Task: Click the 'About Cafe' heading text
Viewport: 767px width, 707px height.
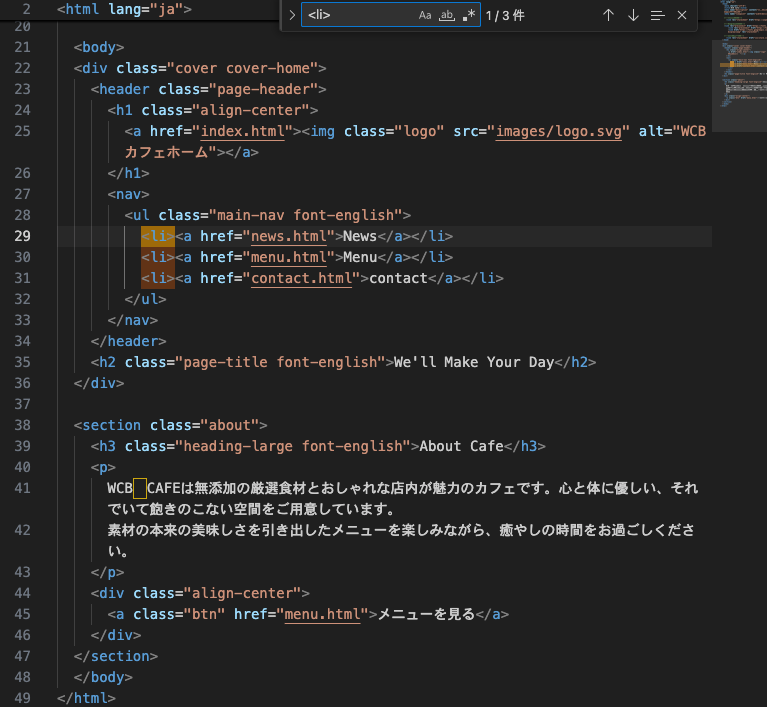Action: click(460, 446)
